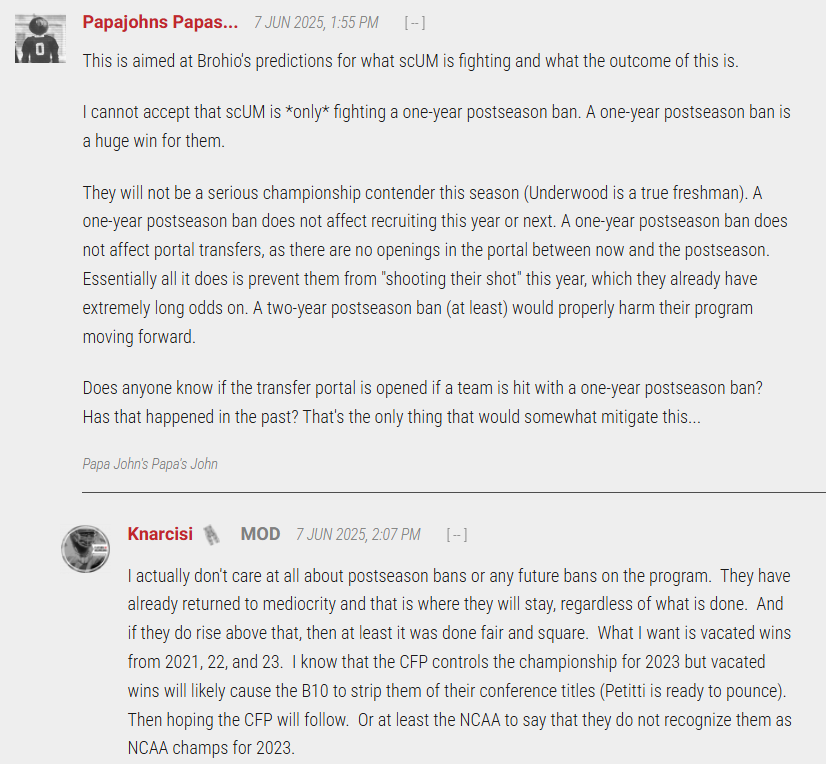The image size is (826, 764).
Task: Collapse the Papajohns Papas comment thread
Action: tap(415, 23)
